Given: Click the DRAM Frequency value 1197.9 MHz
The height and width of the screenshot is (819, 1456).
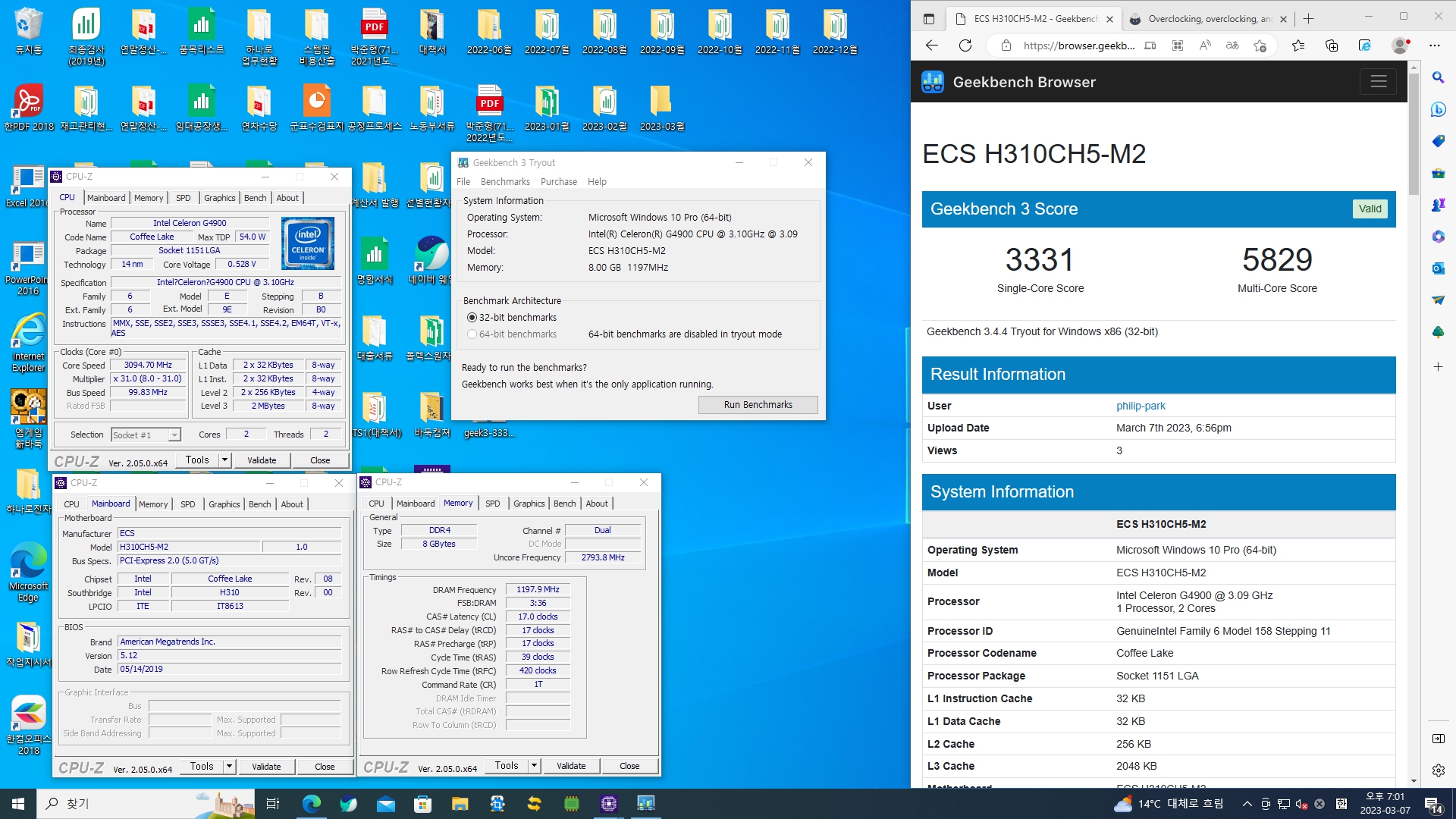Looking at the screenshot, I should [538, 590].
